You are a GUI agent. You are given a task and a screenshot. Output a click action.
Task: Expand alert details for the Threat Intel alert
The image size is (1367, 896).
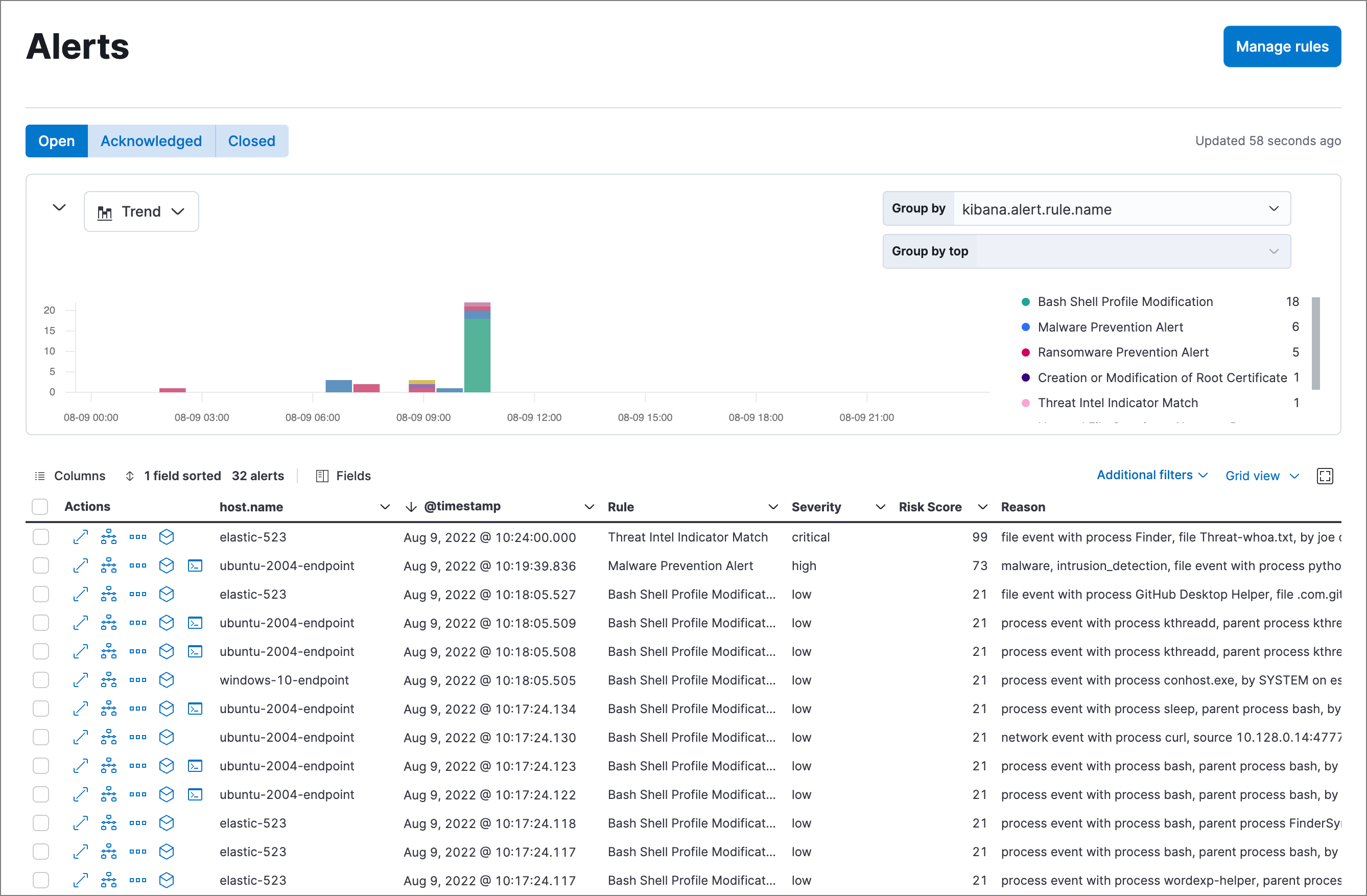[x=80, y=537]
